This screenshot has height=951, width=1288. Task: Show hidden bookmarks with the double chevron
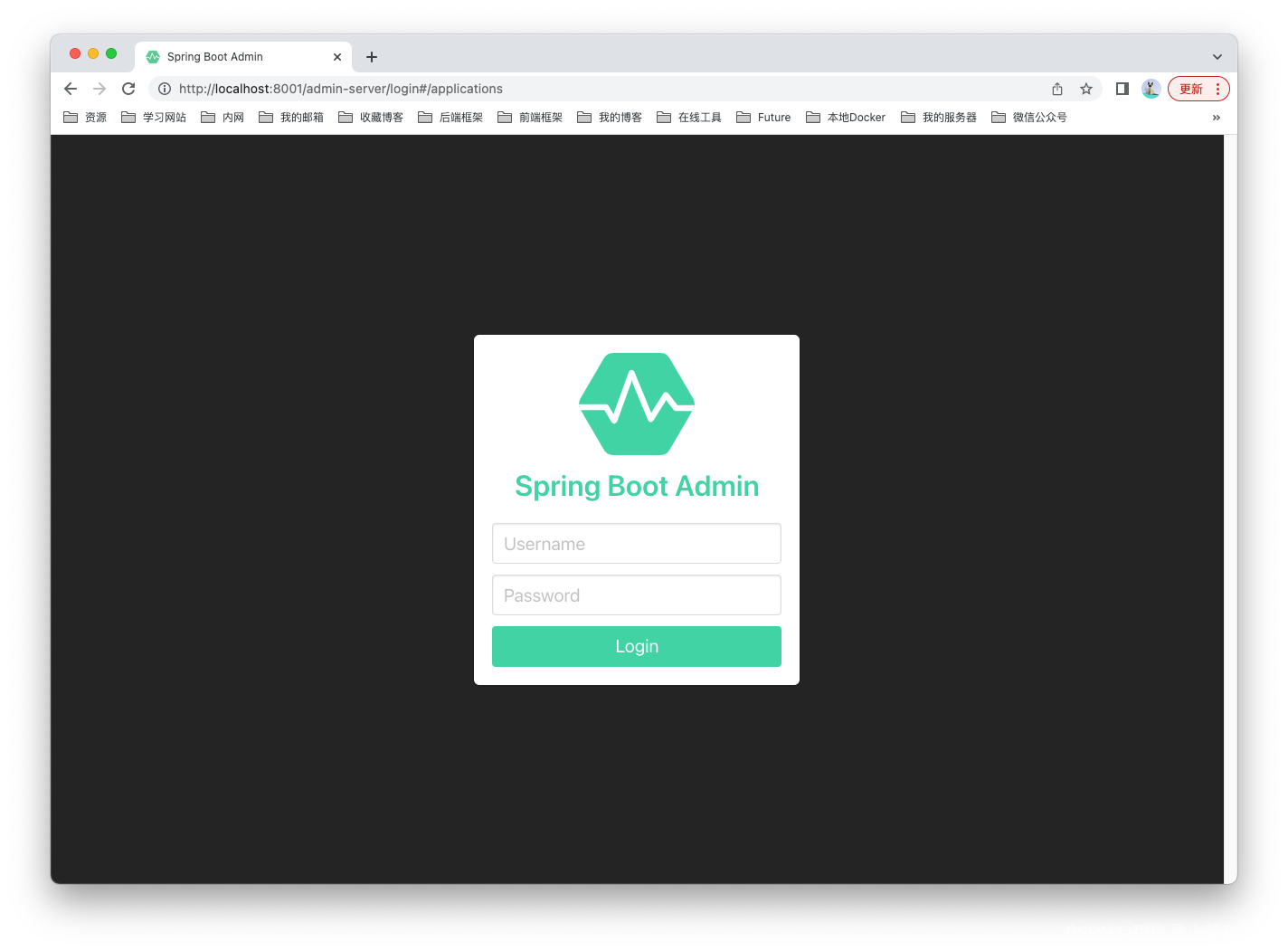(x=1217, y=118)
